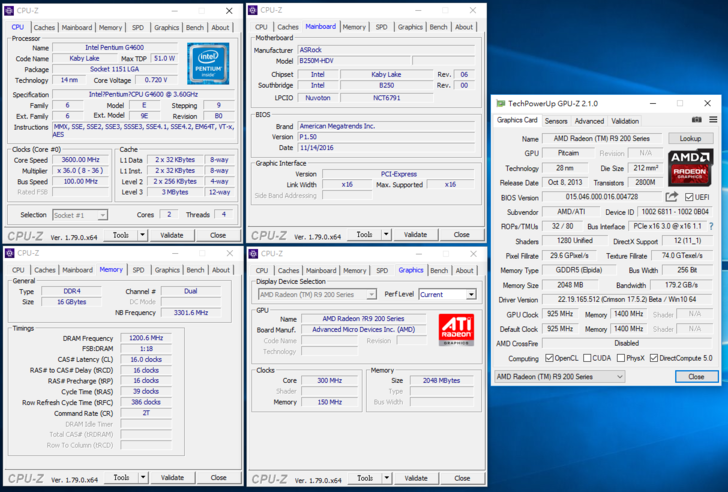The width and height of the screenshot is (728, 492).
Task: Click Validate in the Mainboard window
Action: 415,235
